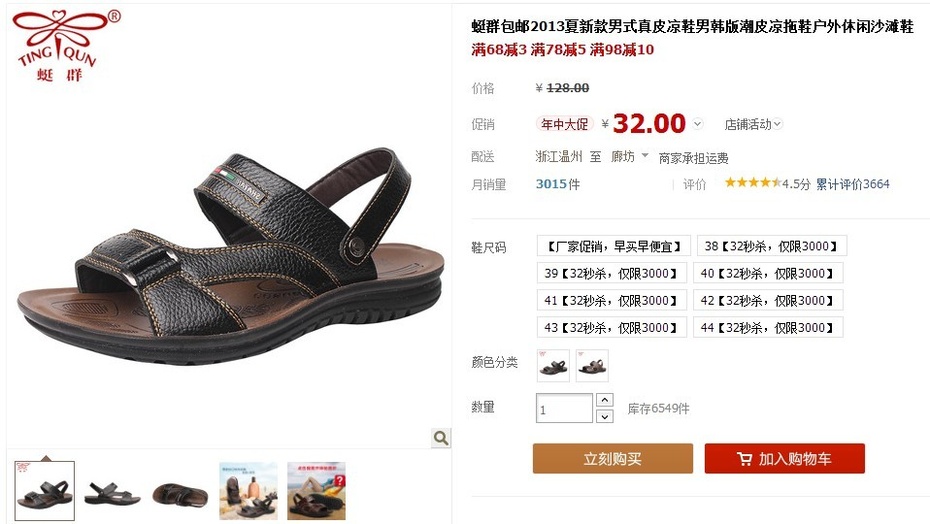This screenshot has height=524, width=930.
Task: Click the magnifier zoom icon on the product image
Action: pos(441,438)
